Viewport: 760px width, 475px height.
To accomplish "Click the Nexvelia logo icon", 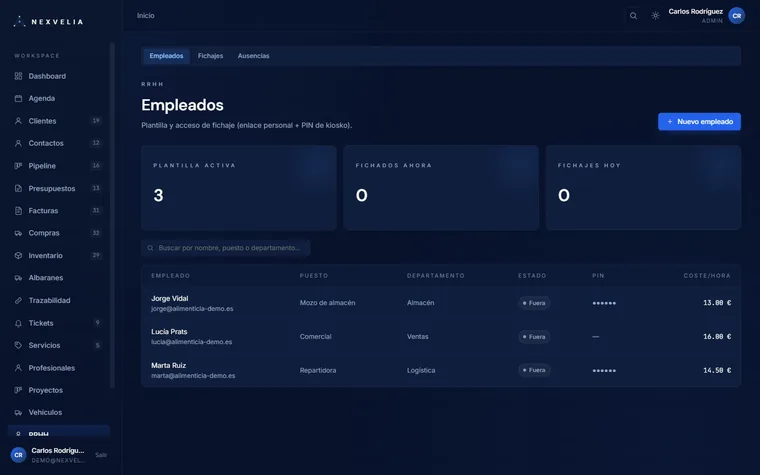I will [x=19, y=21].
